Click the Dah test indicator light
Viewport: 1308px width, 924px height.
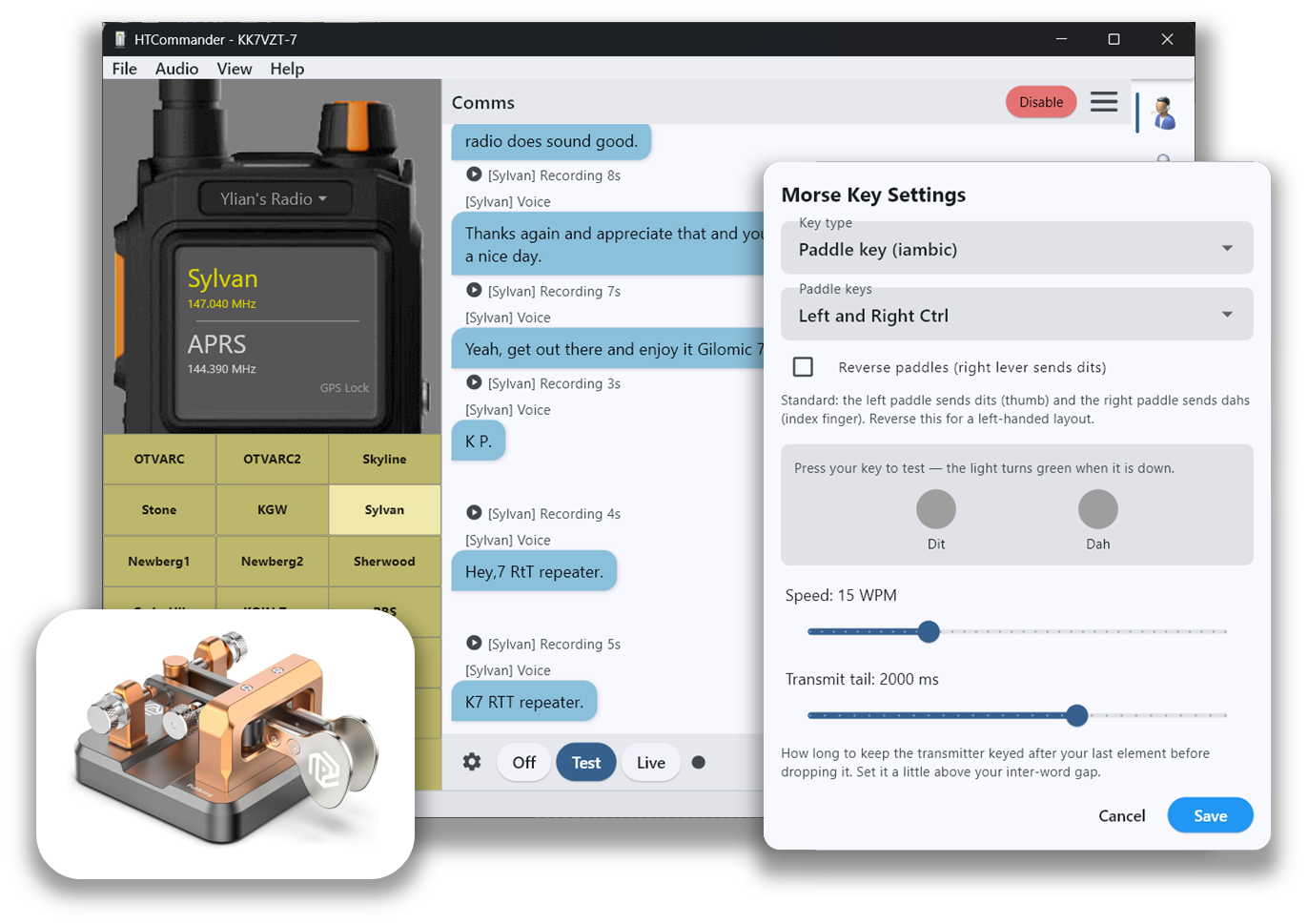[x=1098, y=509]
